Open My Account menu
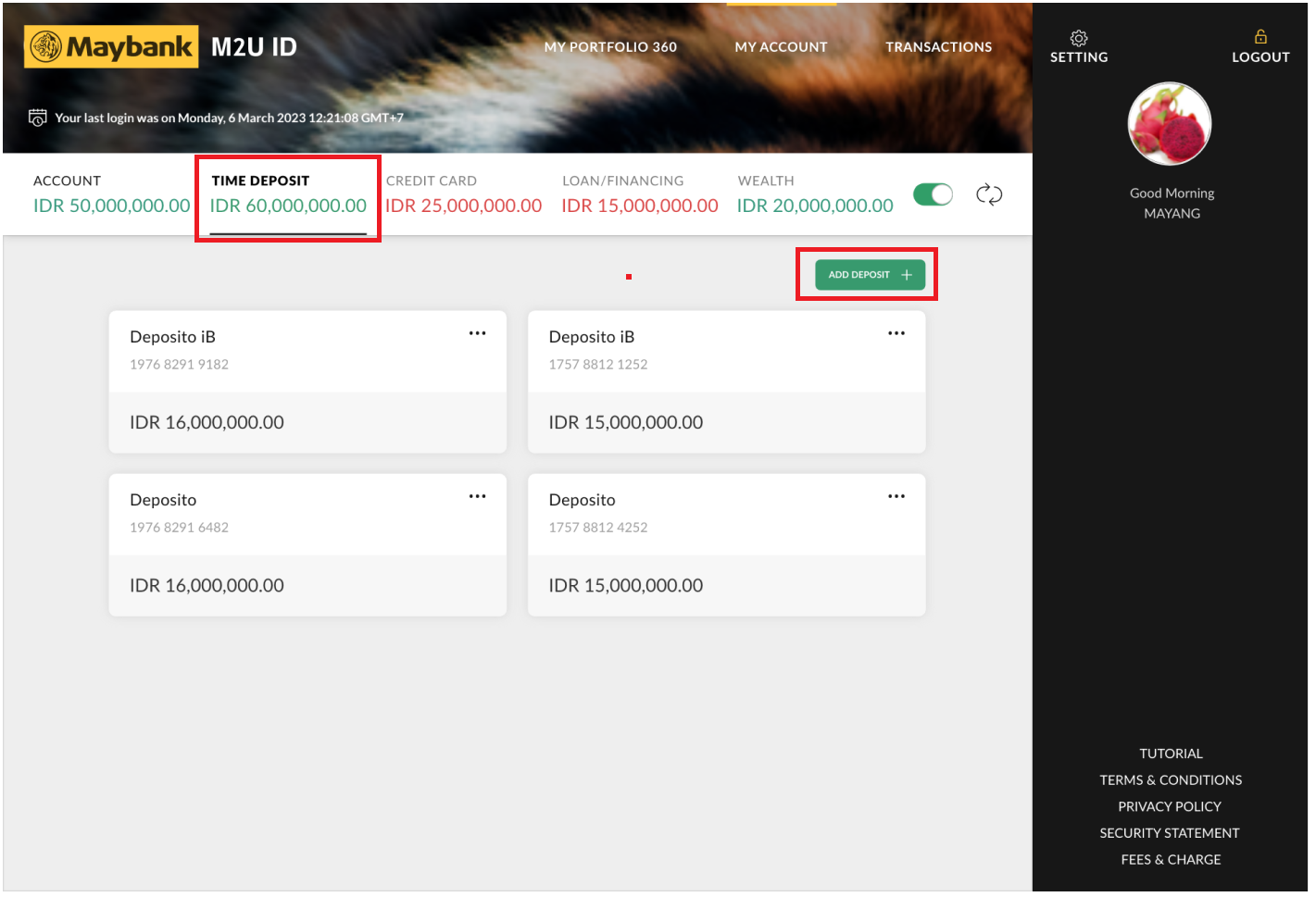Image resolution: width=1316 pixels, height=897 pixels. click(782, 47)
